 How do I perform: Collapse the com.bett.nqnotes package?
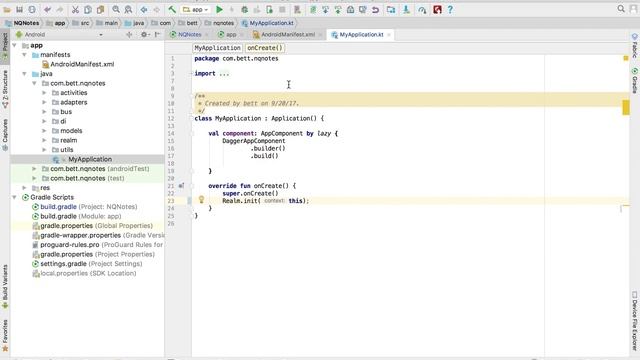tap(34, 83)
